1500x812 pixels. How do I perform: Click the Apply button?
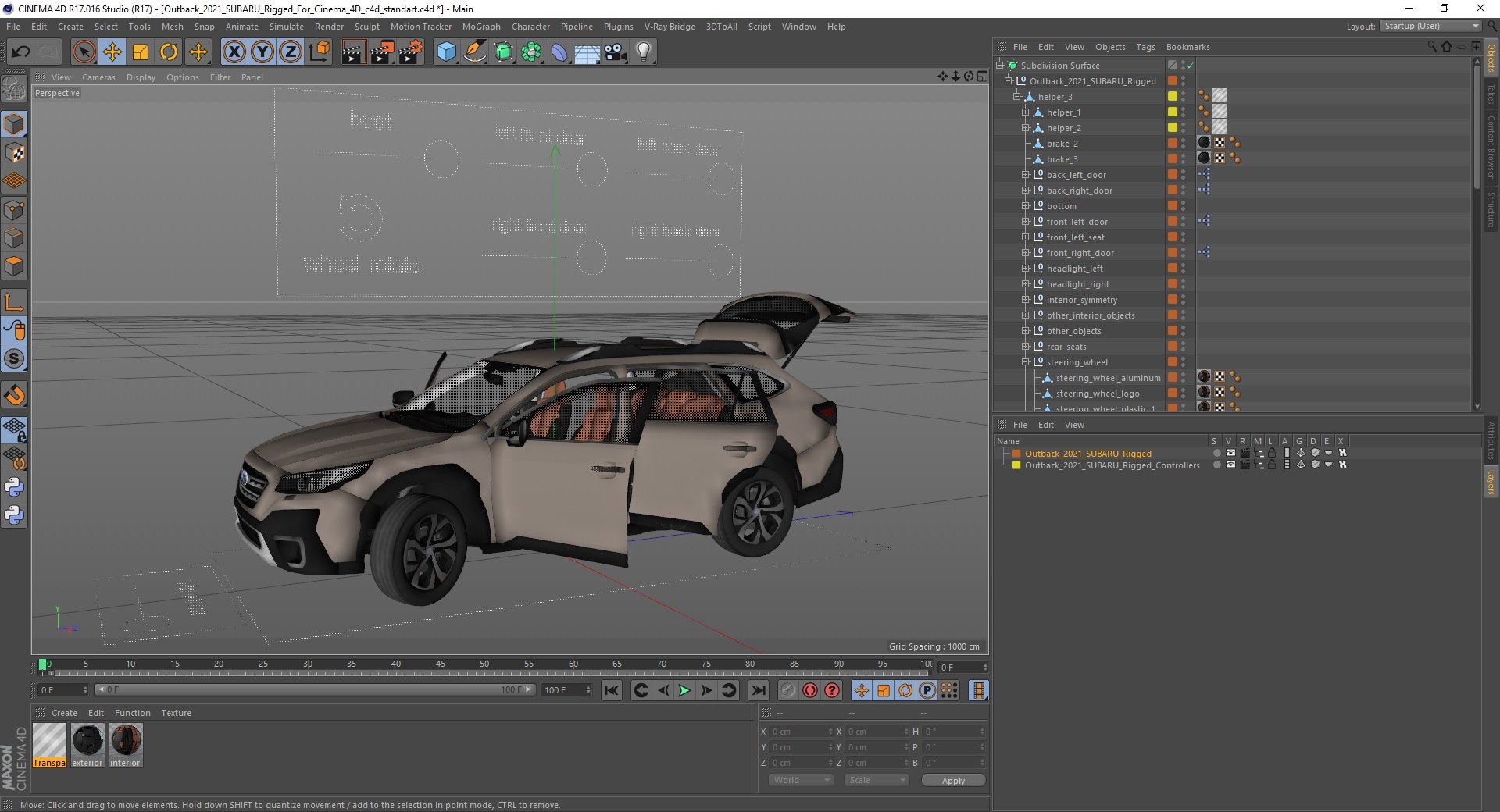tap(953, 781)
